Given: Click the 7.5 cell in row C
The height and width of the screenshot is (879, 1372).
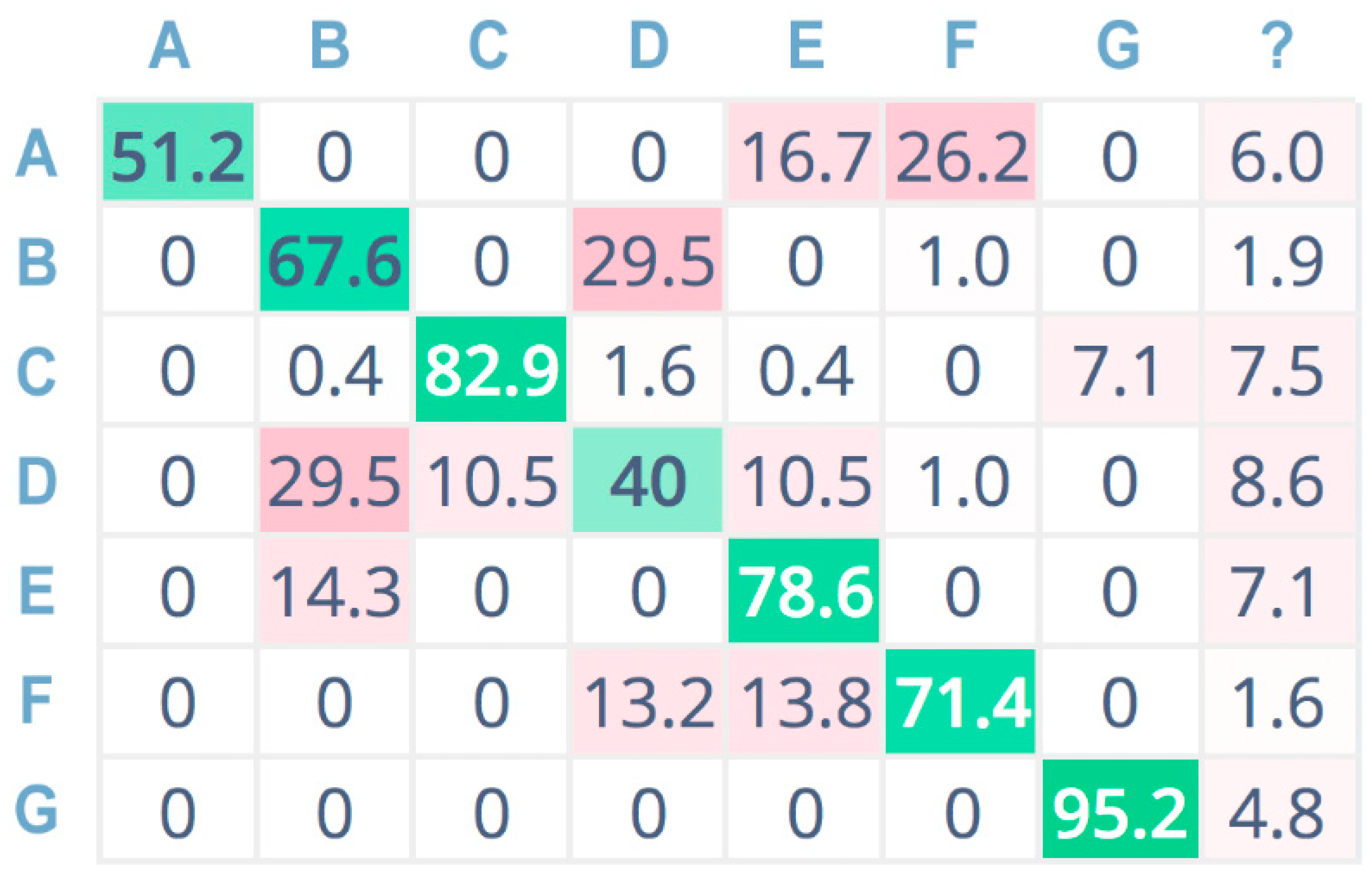Looking at the screenshot, I should pyautogui.click(x=1276, y=369).
